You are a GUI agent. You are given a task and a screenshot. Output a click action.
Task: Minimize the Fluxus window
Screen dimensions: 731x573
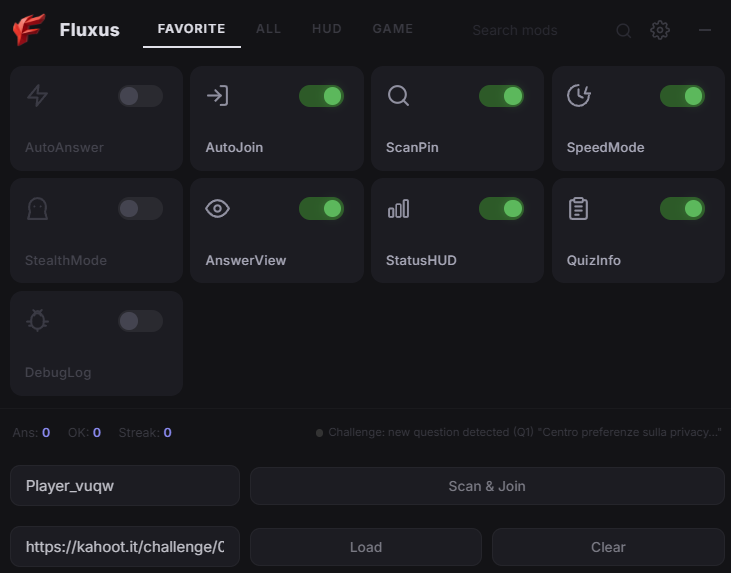coord(705,30)
